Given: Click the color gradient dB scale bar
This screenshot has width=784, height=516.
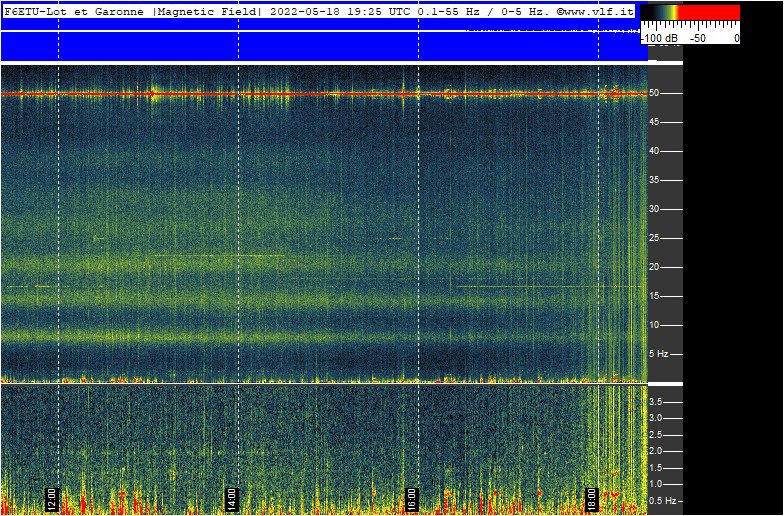Looking at the screenshot, I should (x=690, y=12).
